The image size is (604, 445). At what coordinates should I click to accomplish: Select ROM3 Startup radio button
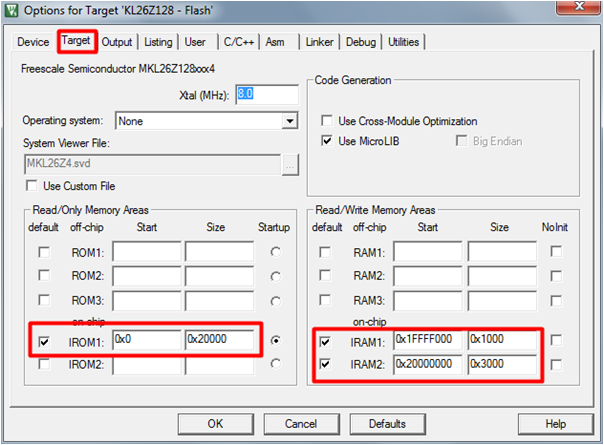[x=275, y=301]
